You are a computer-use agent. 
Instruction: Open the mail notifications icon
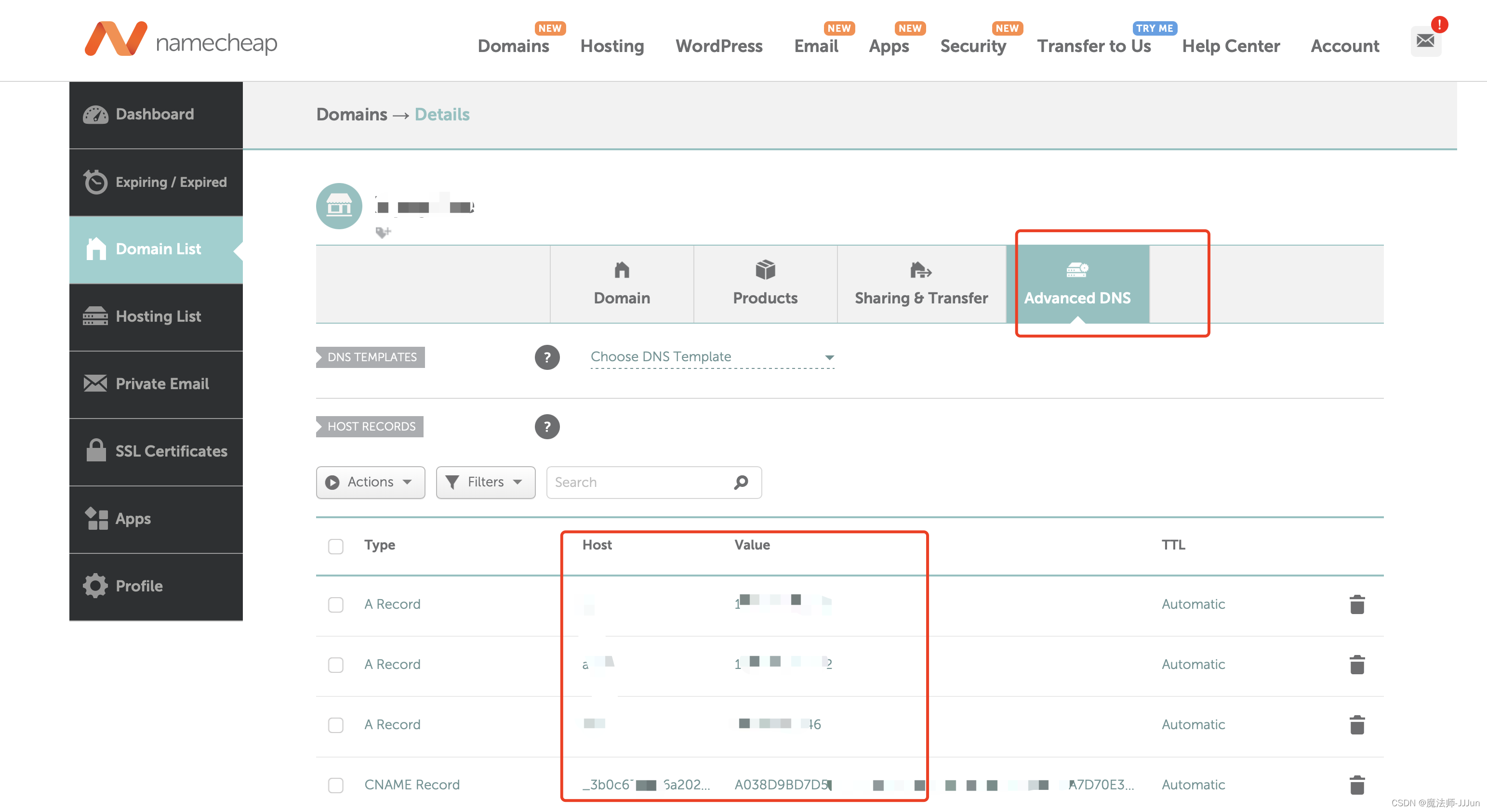point(1425,41)
